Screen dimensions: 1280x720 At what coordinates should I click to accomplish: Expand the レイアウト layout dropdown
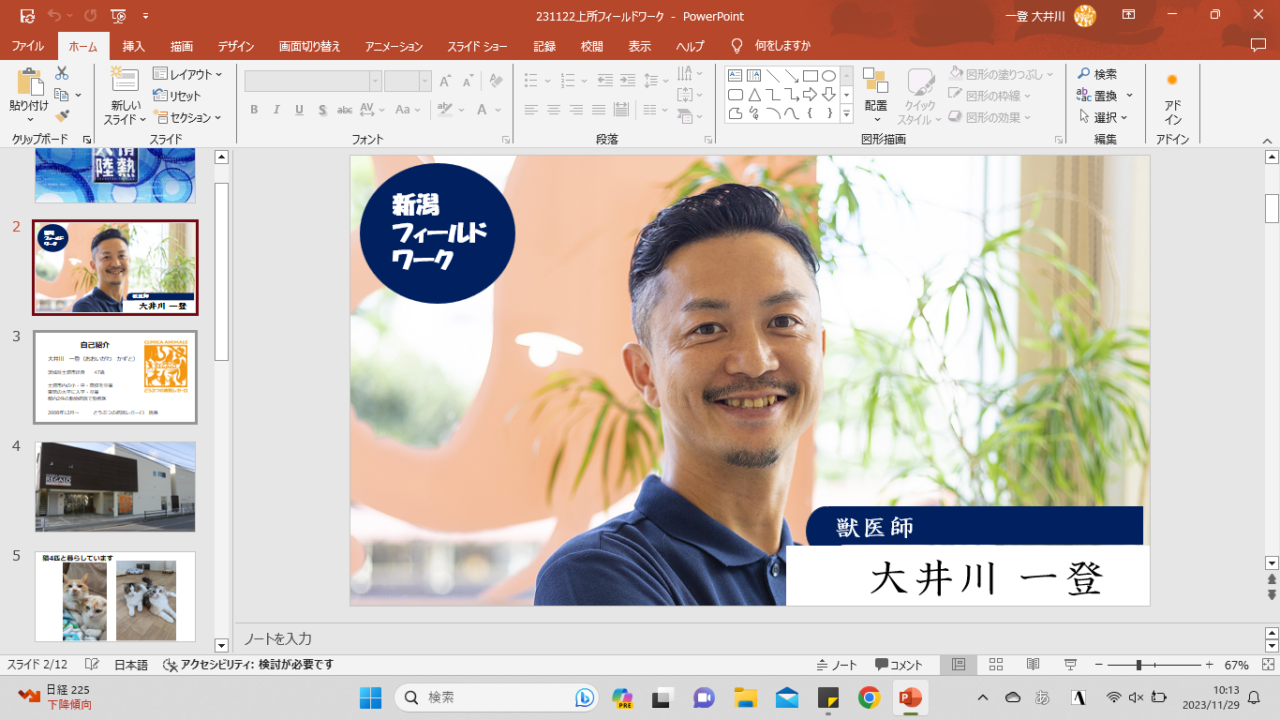click(188, 74)
